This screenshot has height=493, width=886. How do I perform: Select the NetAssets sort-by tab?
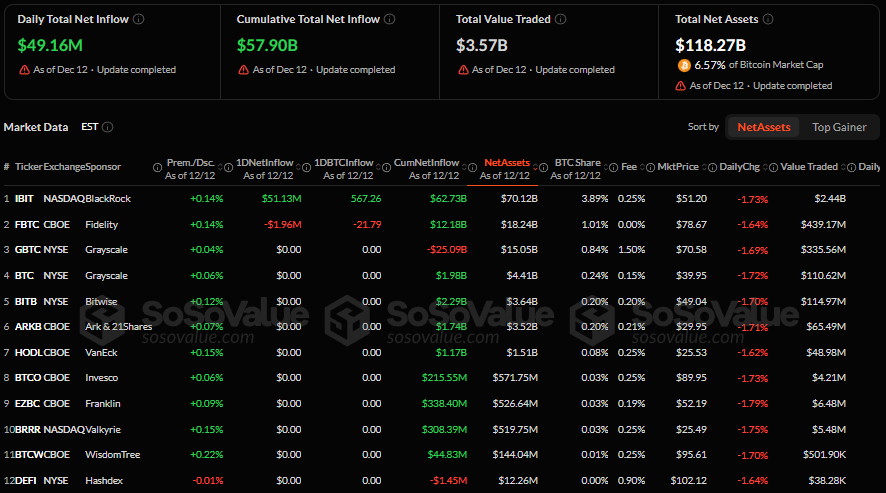pyautogui.click(x=763, y=127)
